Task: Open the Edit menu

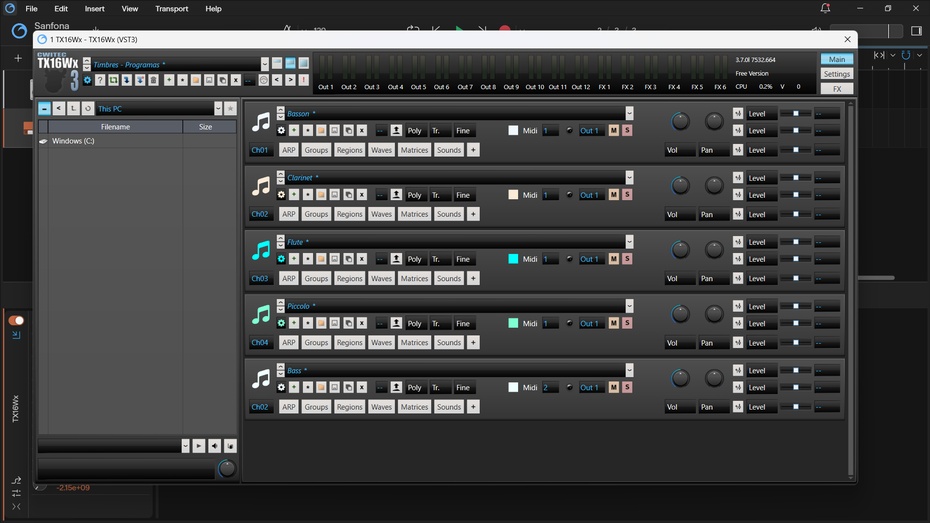Action: [61, 8]
